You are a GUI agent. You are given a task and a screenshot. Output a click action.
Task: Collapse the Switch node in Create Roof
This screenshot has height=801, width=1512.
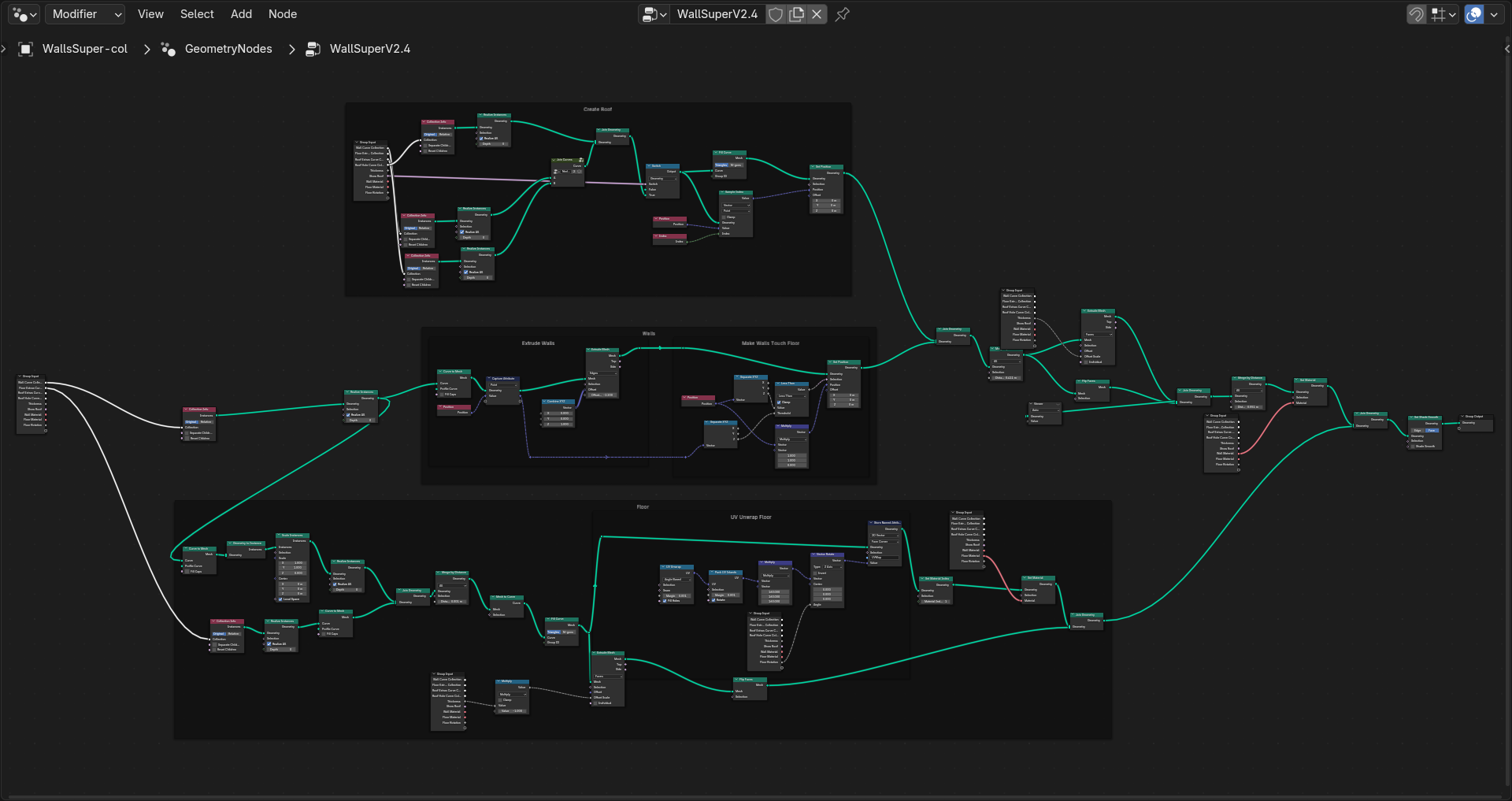[x=647, y=166]
